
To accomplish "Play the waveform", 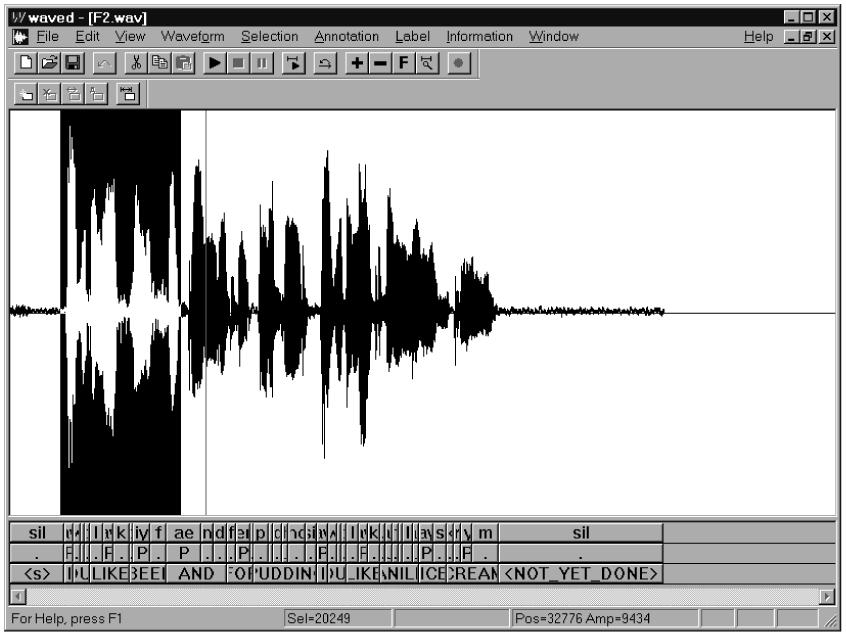I will [214, 63].
